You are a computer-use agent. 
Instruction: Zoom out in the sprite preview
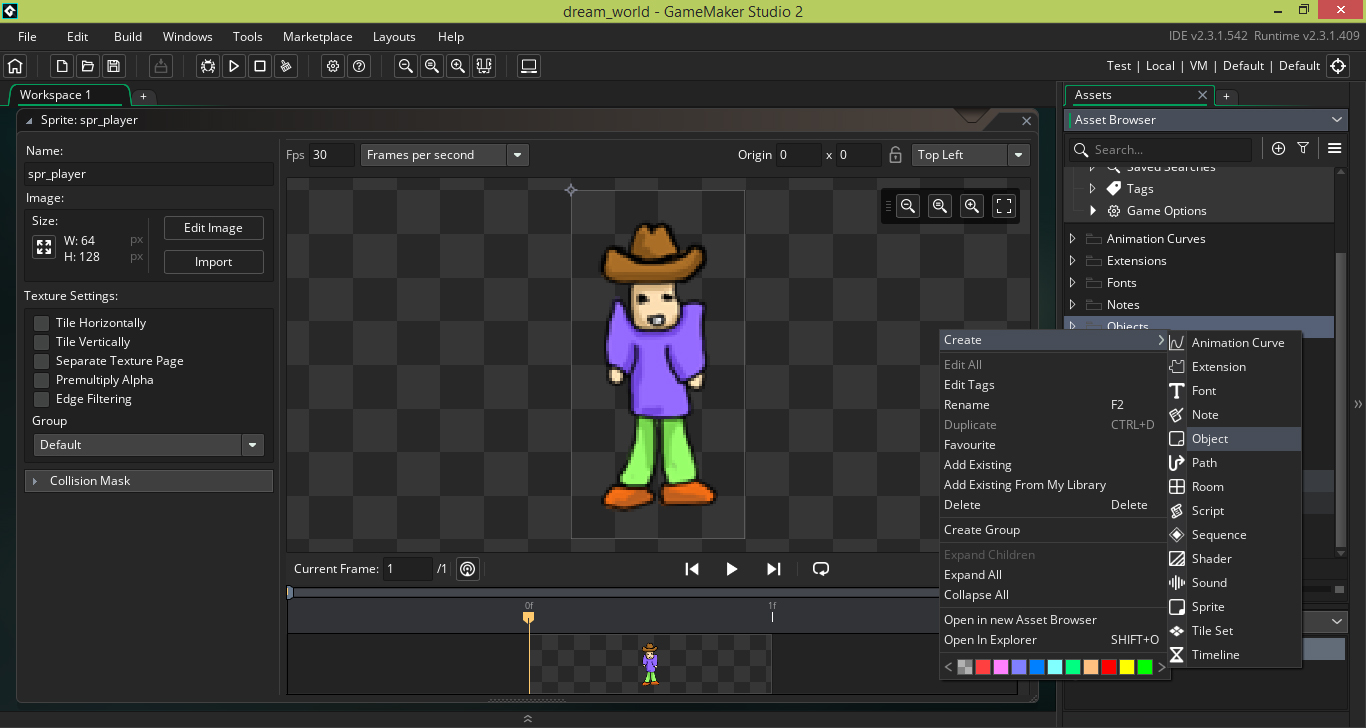pyautogui.click(x=908, y=206)
